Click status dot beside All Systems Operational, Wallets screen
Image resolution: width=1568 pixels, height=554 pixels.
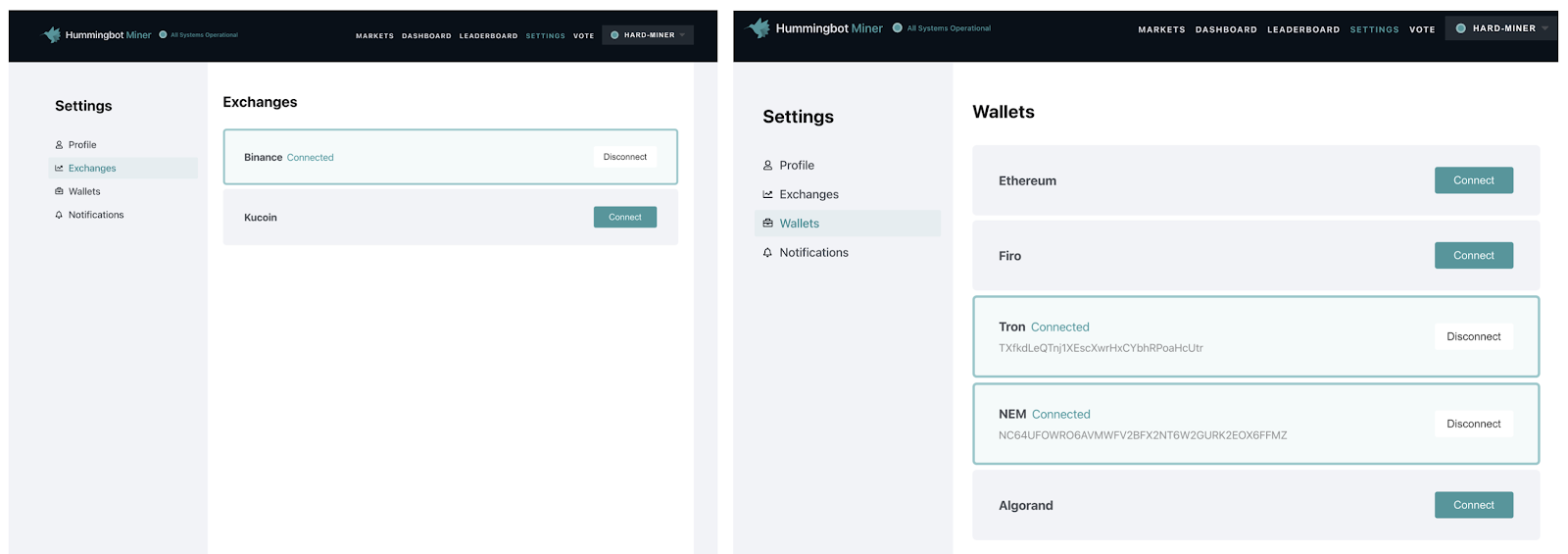[x=897, y=28]
